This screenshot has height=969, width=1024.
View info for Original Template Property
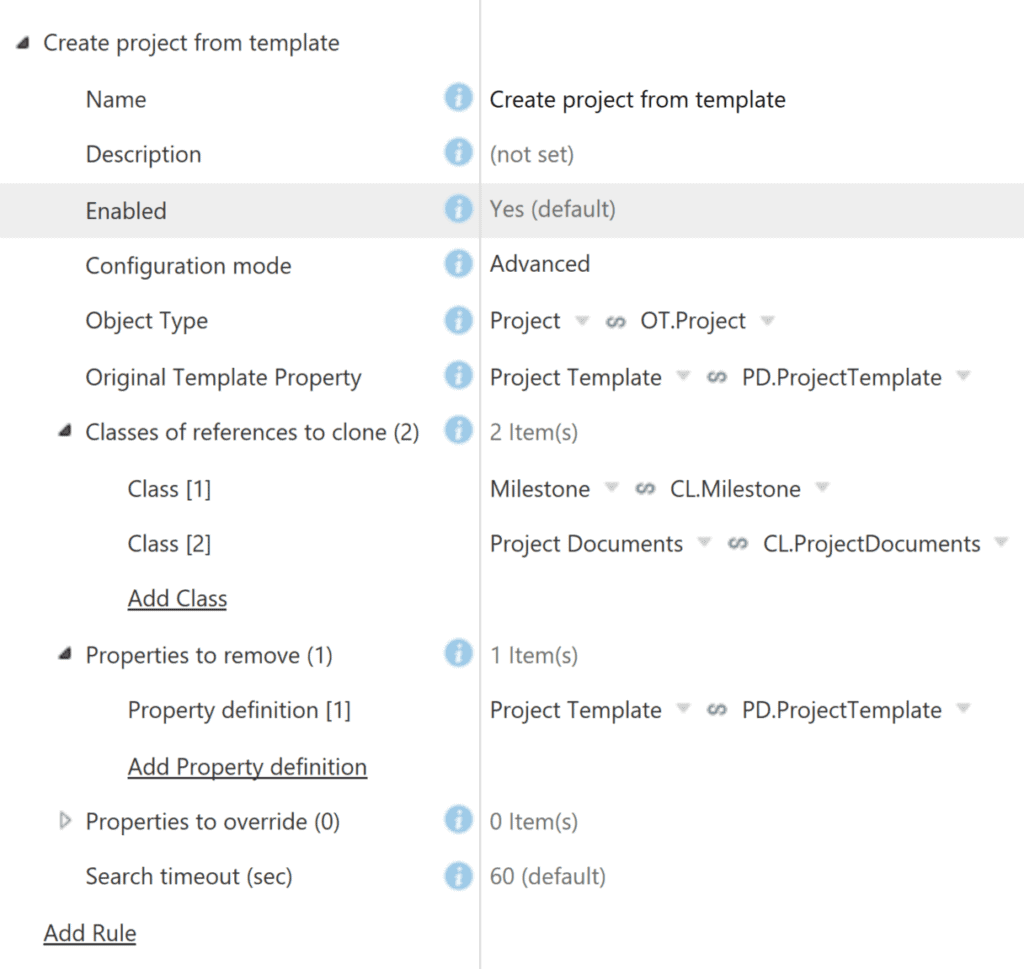coord(458,375)
